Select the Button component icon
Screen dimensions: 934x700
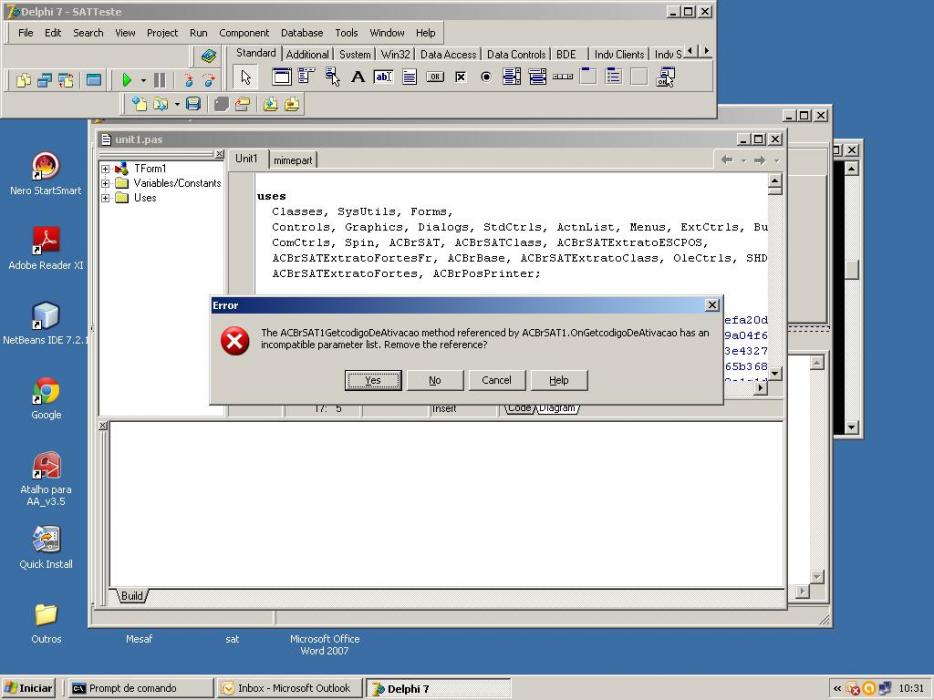click(x=435, y=77)
